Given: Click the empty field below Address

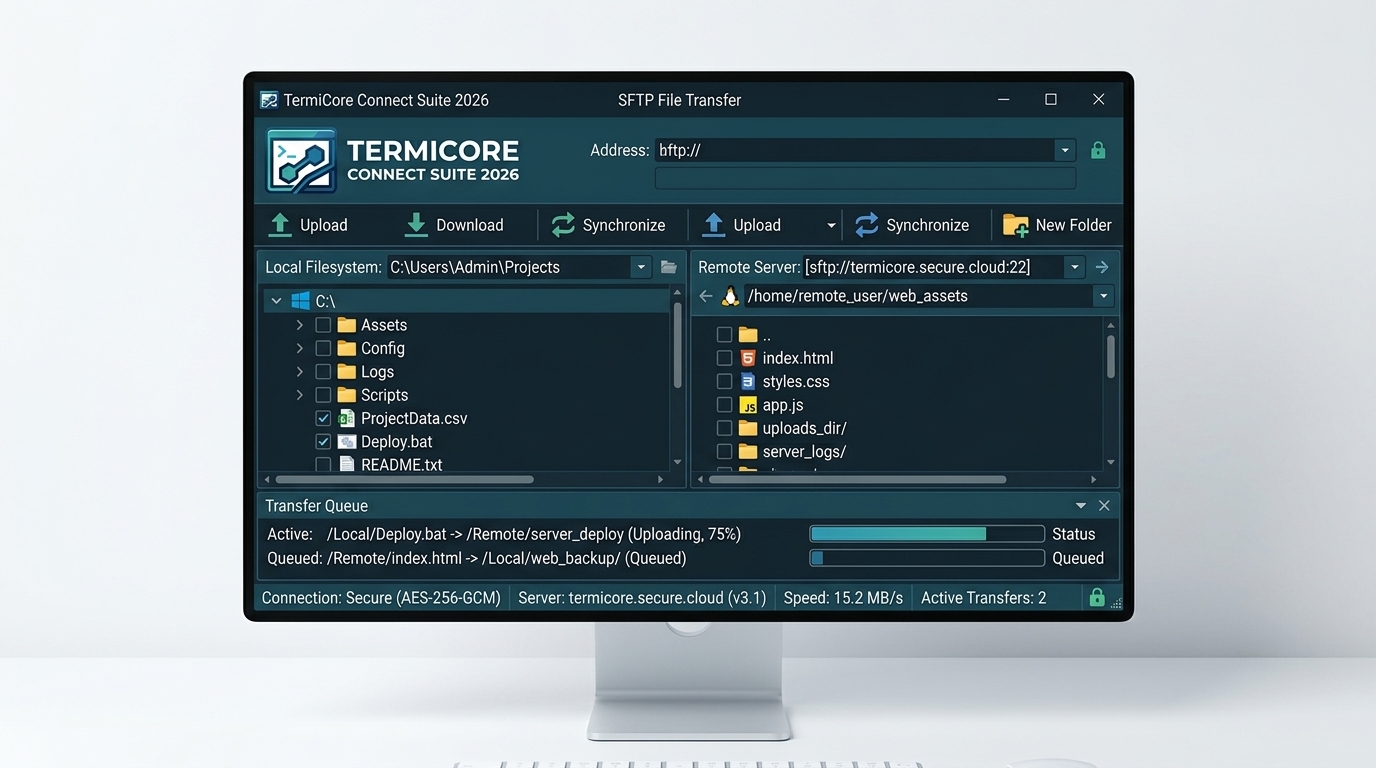Looking at the screenshot, I should (x=866, y=178).
